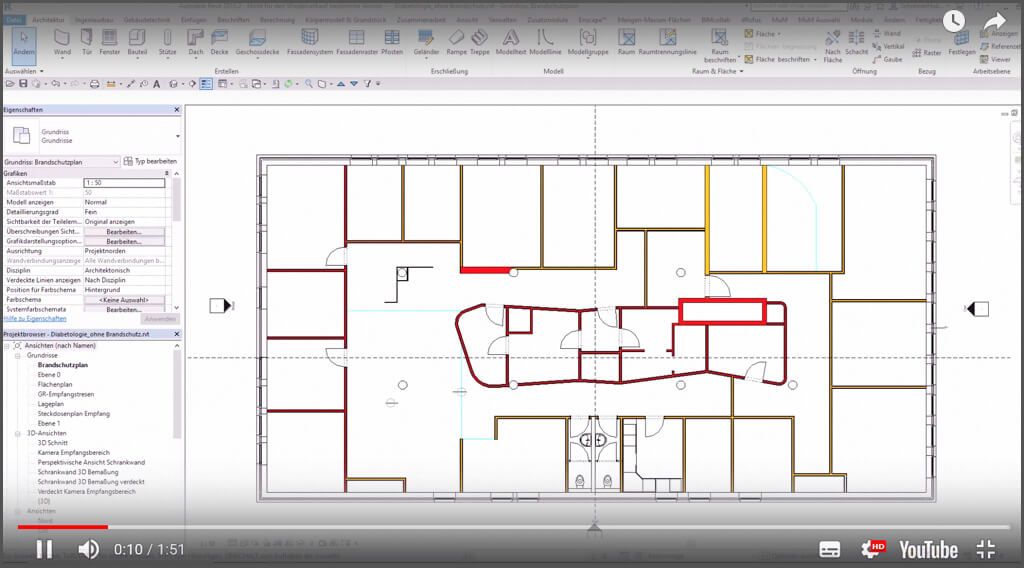Mute the video volume
Screen dimensions: 1024x568
pyautogui.click(x=89, y=548)
